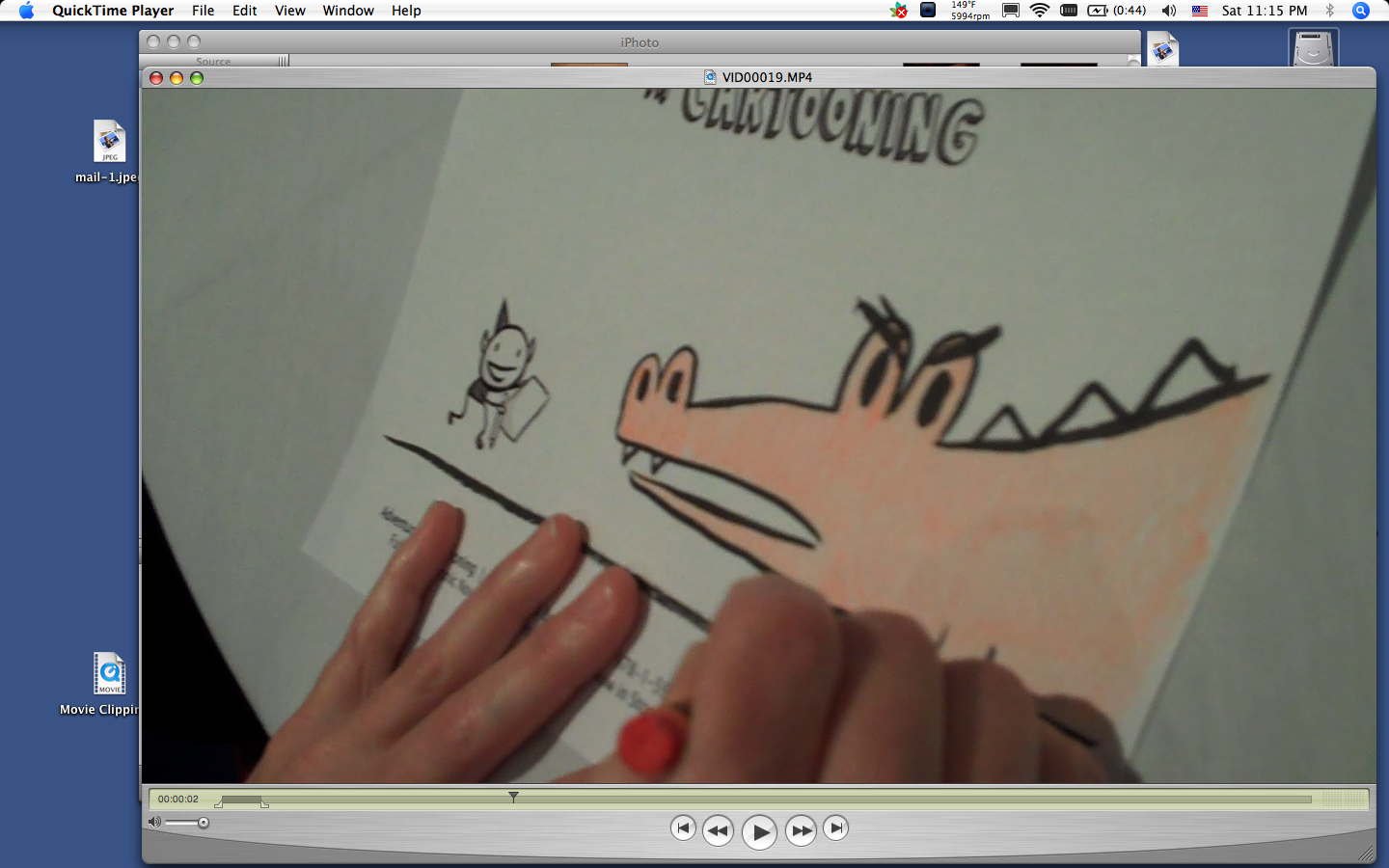1389x868 pixels.
Task: Open the Edit menu
Action: pyautogui.click(x=244, y=11)
